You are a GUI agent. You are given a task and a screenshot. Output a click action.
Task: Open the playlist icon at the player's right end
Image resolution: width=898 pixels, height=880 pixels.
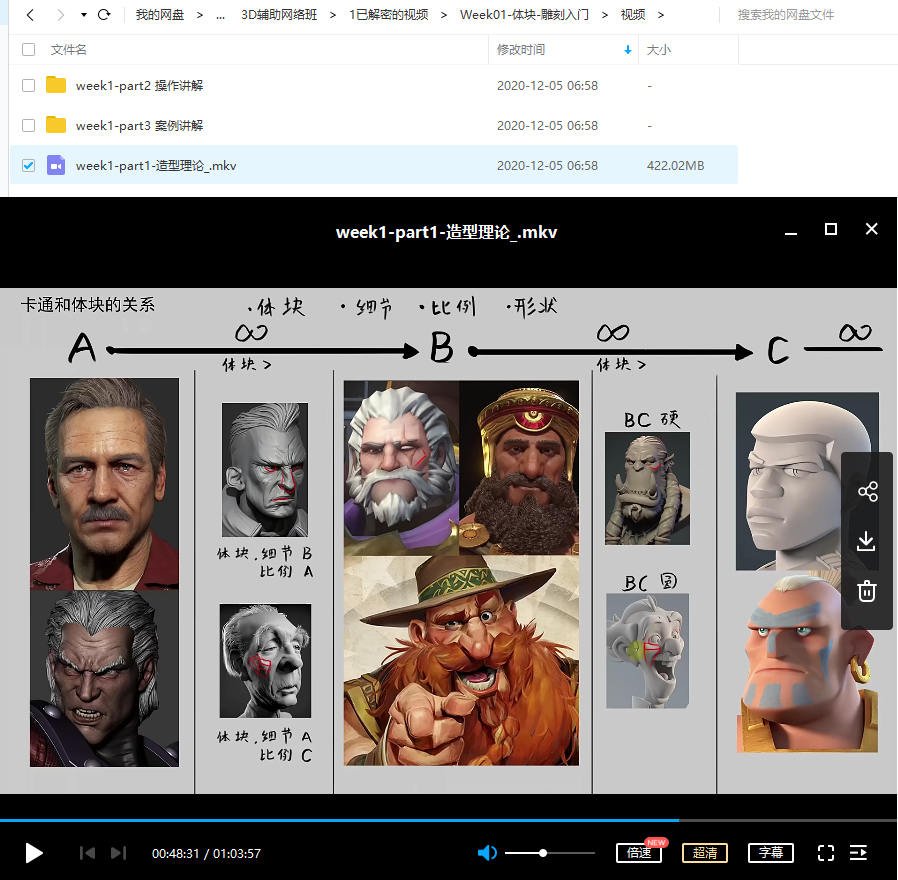(x=859, y=853)
